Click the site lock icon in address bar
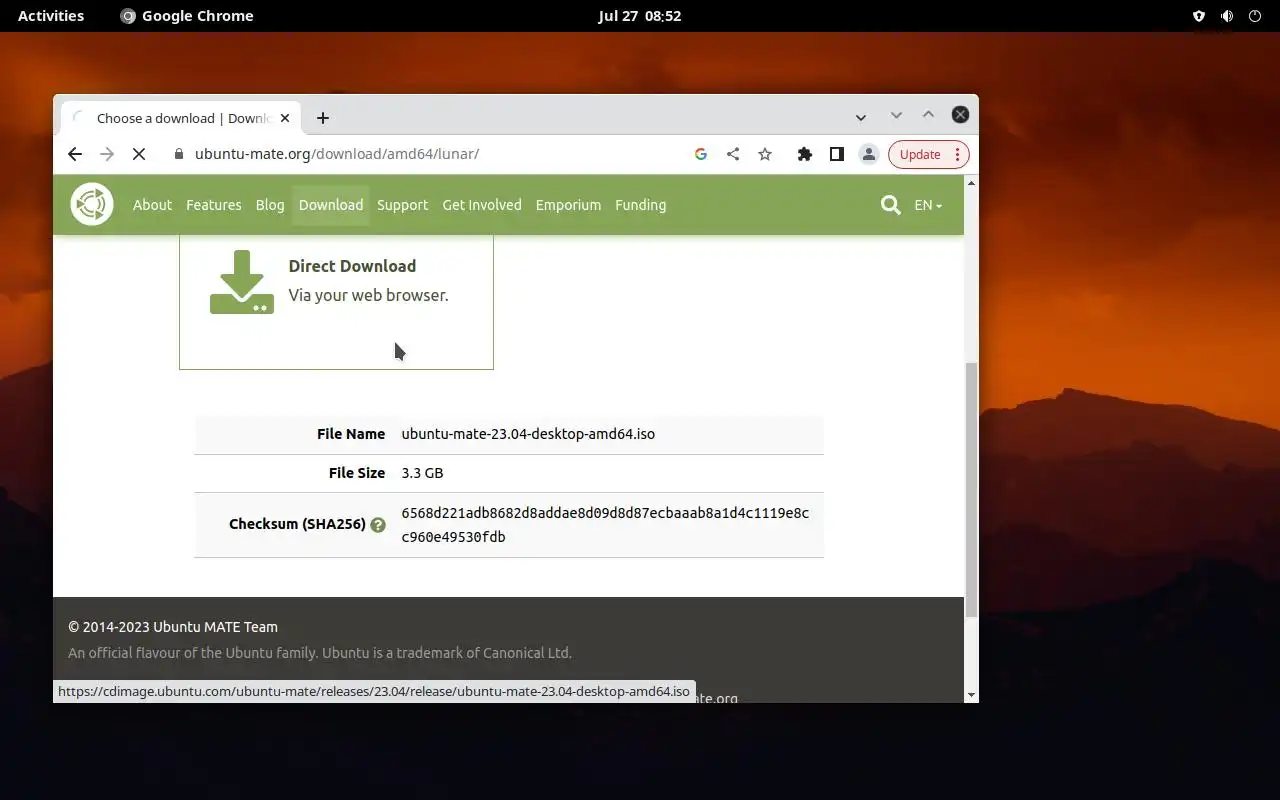 tap(179, 154)
